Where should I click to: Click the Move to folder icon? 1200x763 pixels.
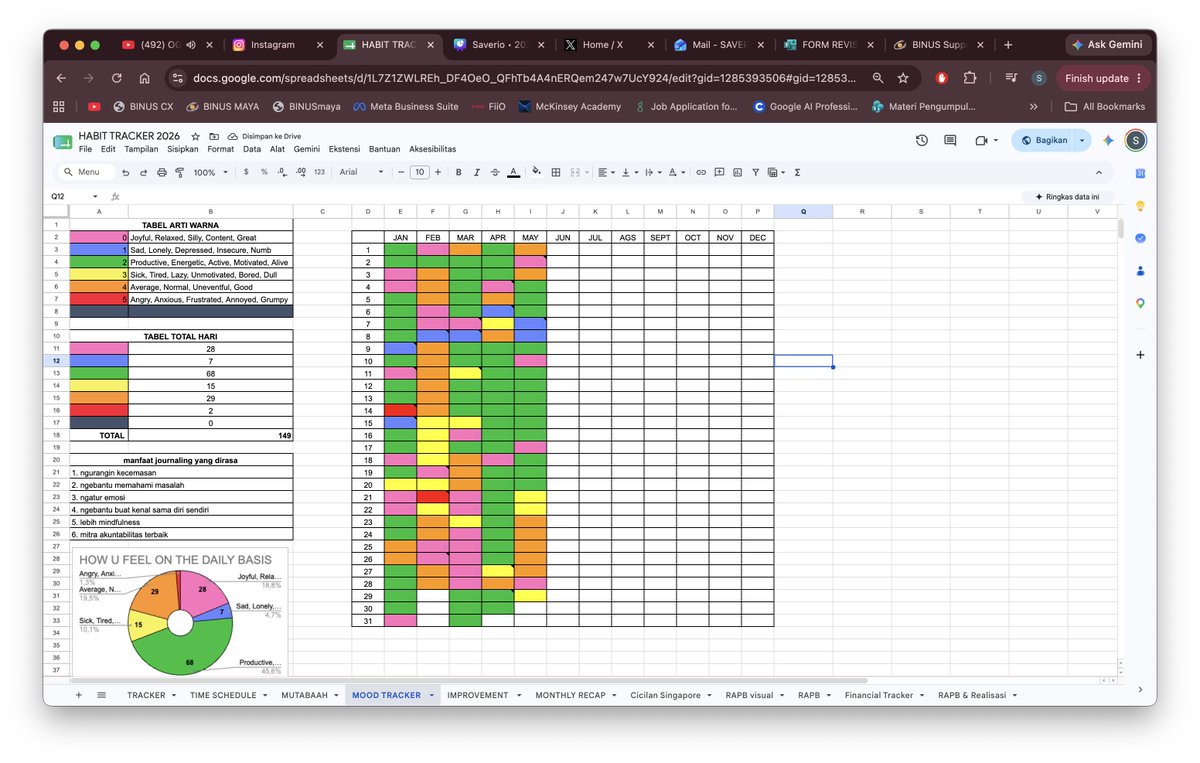(214, 136)
